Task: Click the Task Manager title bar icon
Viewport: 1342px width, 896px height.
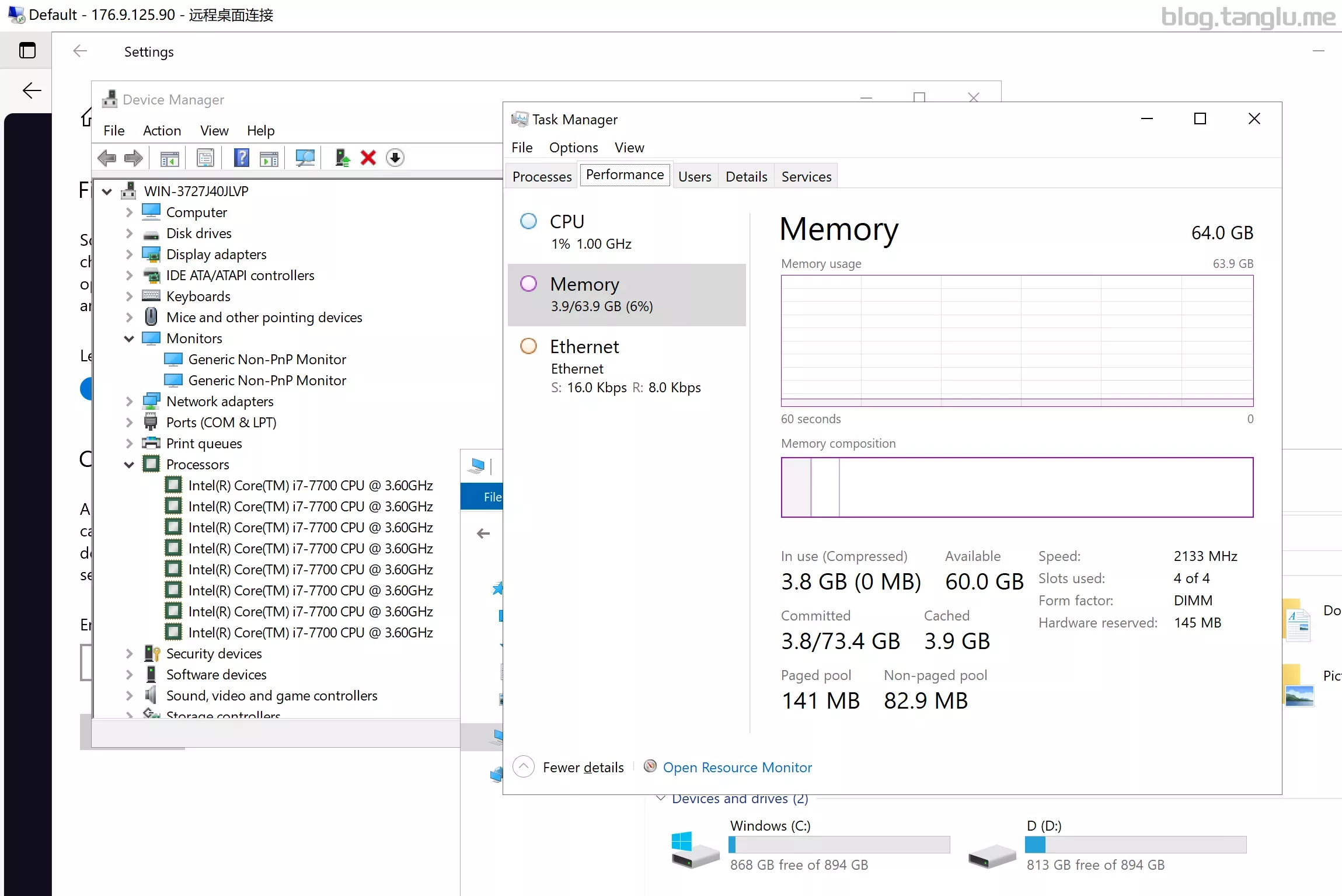Action: pos(520,119)
